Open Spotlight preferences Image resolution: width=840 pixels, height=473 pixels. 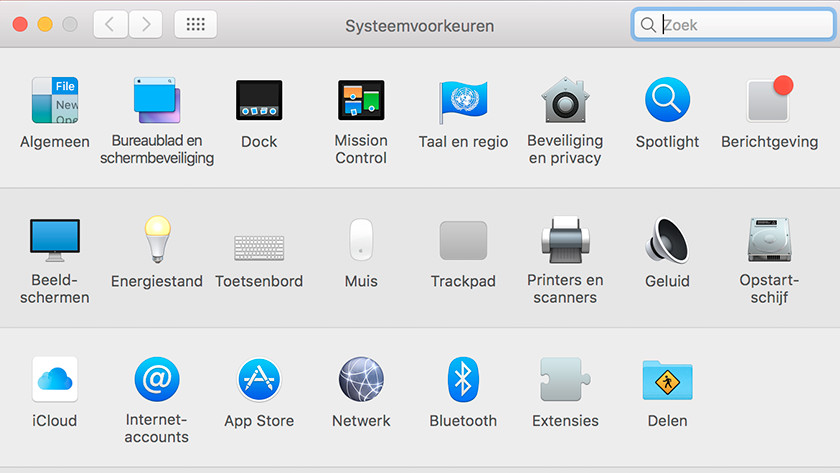pyautogui.click(x=667, y=101)
